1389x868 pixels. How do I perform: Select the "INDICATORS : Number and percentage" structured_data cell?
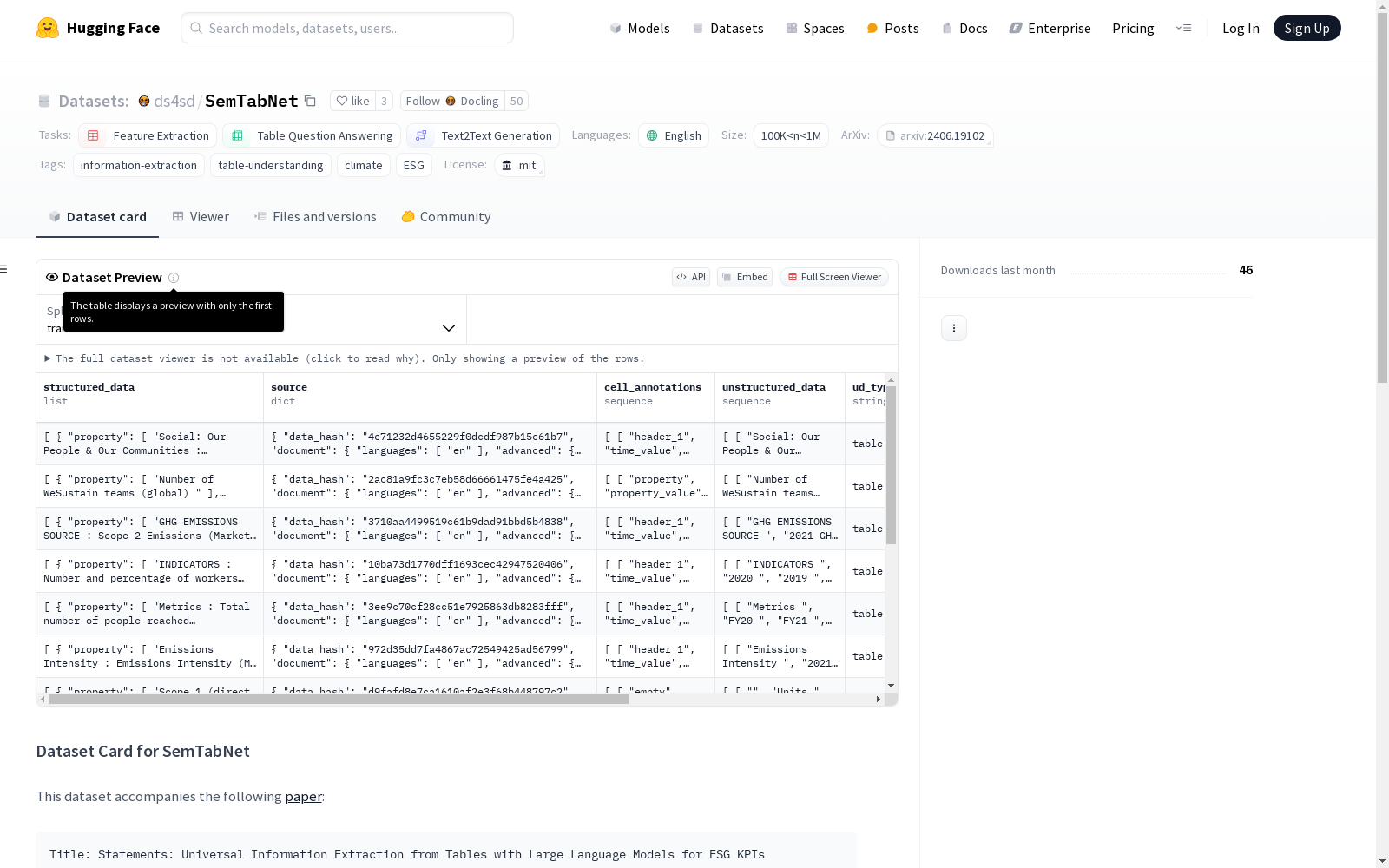149,571
